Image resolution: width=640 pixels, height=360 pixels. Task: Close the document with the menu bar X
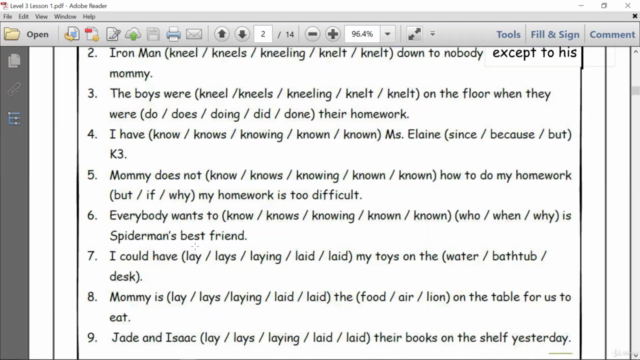(x=635, y=16)
